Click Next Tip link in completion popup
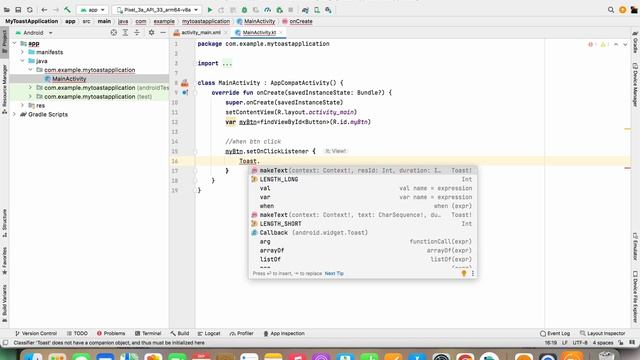The width and height of the screenshot is (640, 360). click(334, 273)
